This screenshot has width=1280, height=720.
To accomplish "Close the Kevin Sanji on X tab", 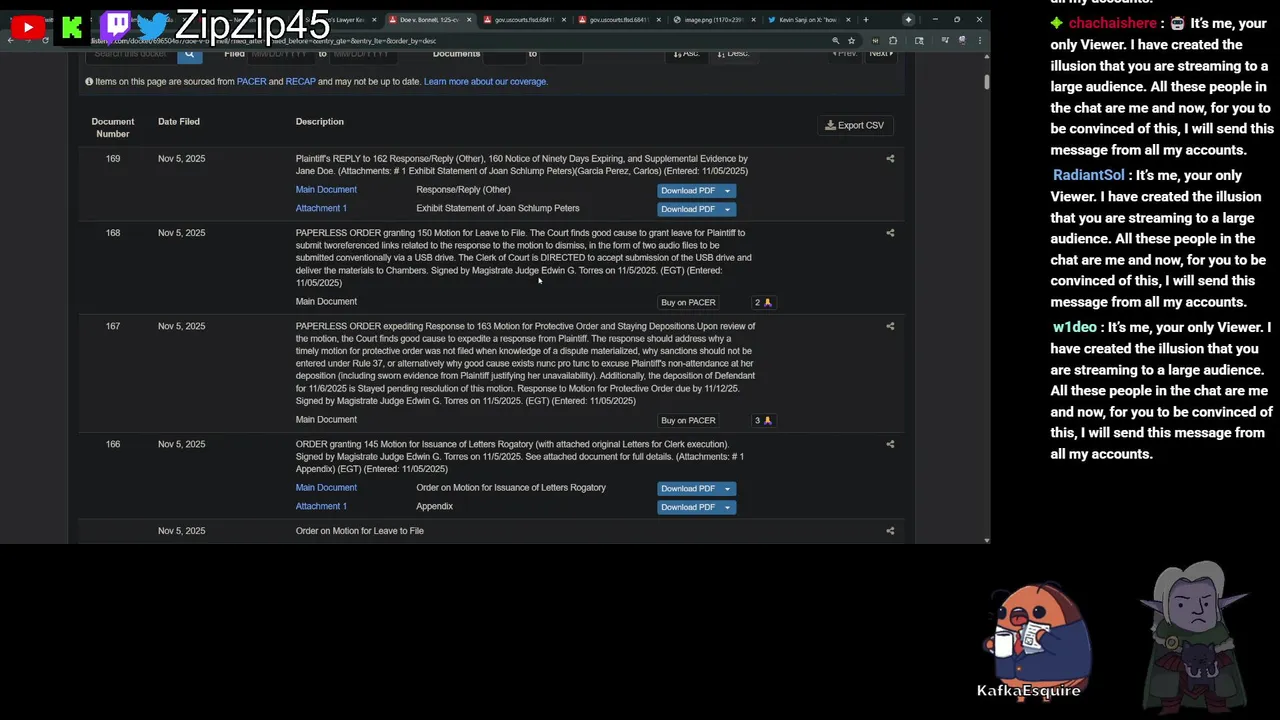I will [x=848, y=20].
